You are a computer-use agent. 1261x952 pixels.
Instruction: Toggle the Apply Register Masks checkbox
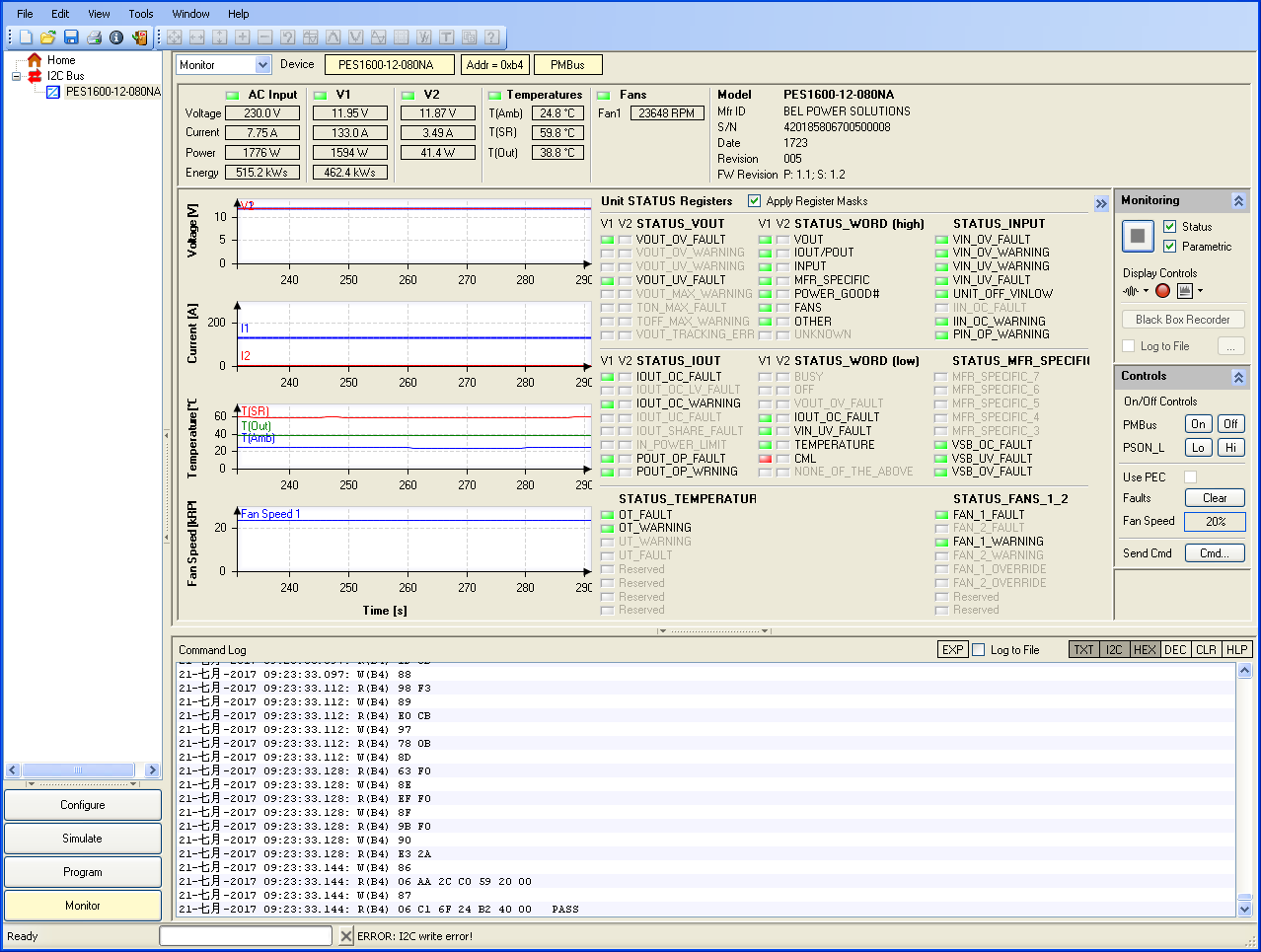pyautogui.click(x=755, y=201)
